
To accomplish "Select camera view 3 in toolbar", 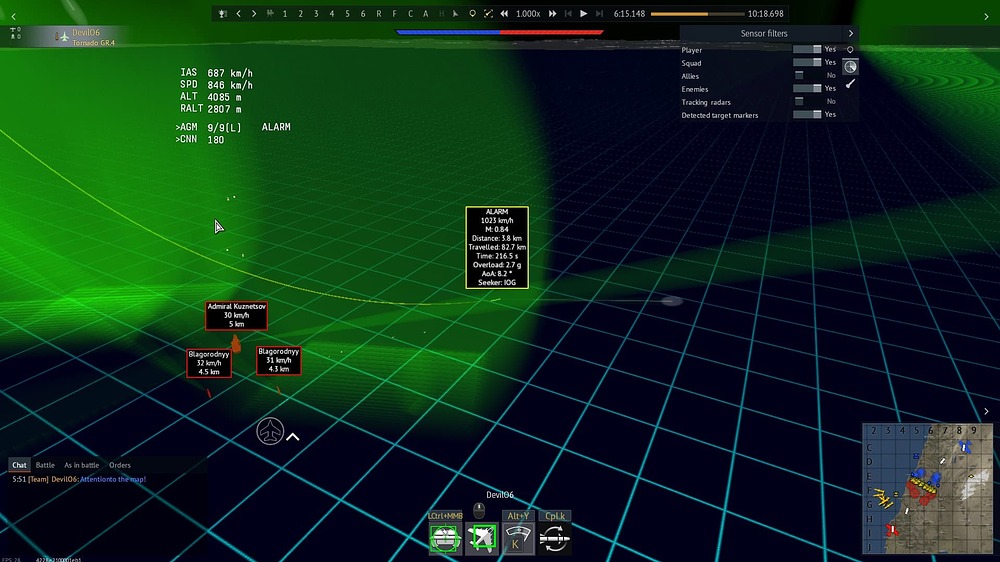I will tap(316, 13).
